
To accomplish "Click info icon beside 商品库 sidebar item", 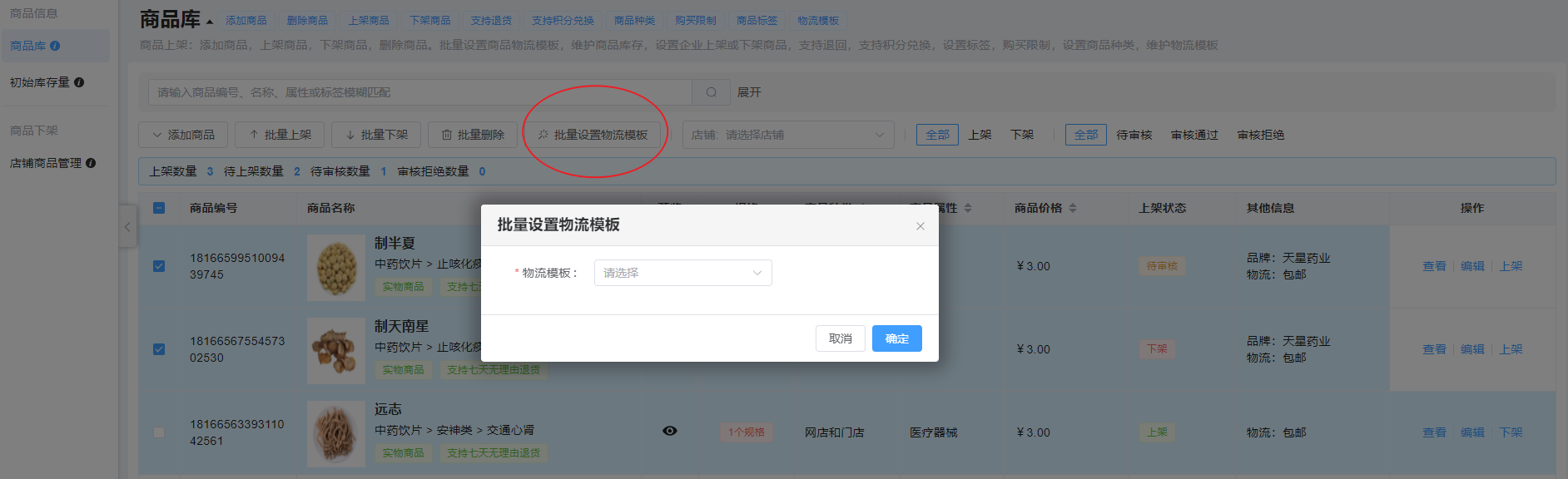I will 55,46.
